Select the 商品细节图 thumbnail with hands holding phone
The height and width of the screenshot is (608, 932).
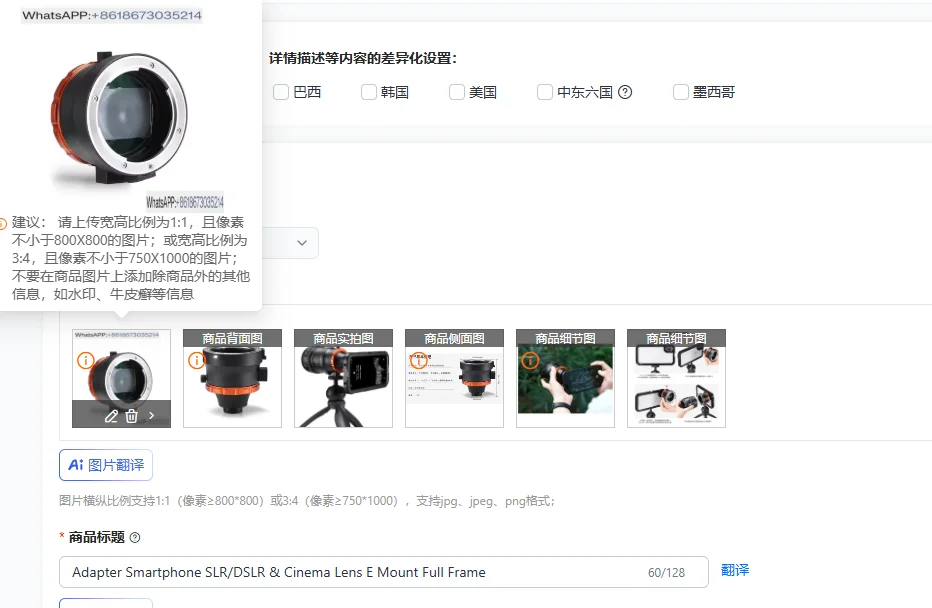565,379
